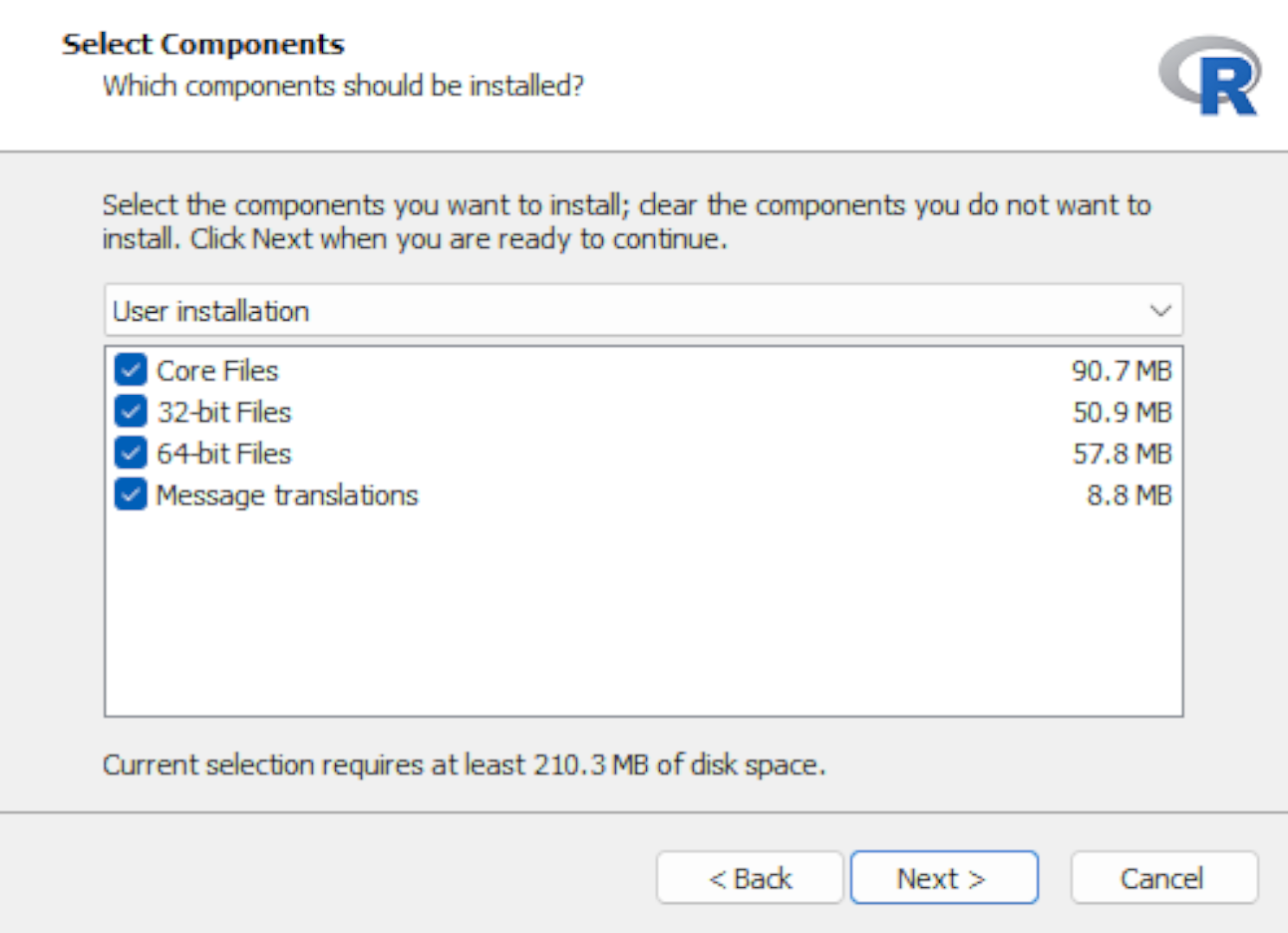This screenshot has height=933, width=1288.
Task: Click the R logo icon
Action: coord(1210,76)
